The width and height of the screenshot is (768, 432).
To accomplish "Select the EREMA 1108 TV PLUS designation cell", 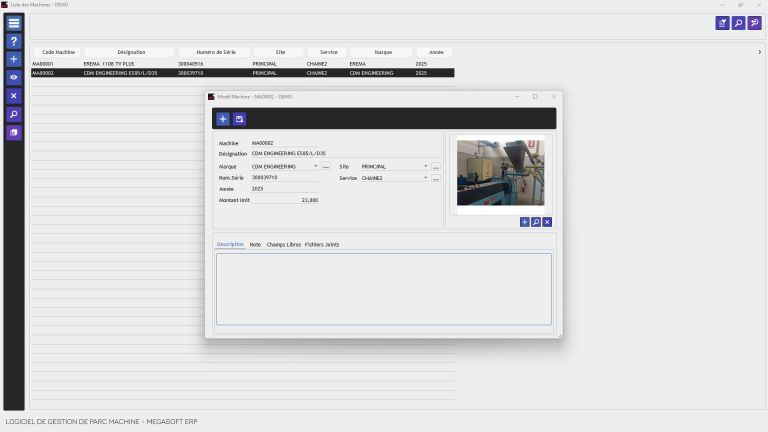I will pos(108,64).
